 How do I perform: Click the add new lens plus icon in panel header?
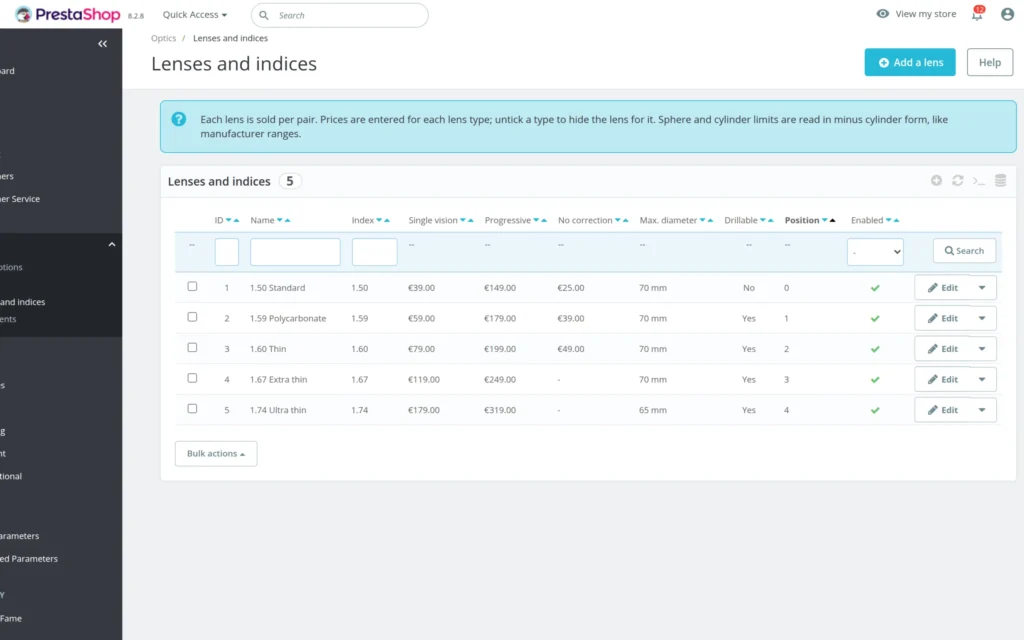tap(936, 180)
